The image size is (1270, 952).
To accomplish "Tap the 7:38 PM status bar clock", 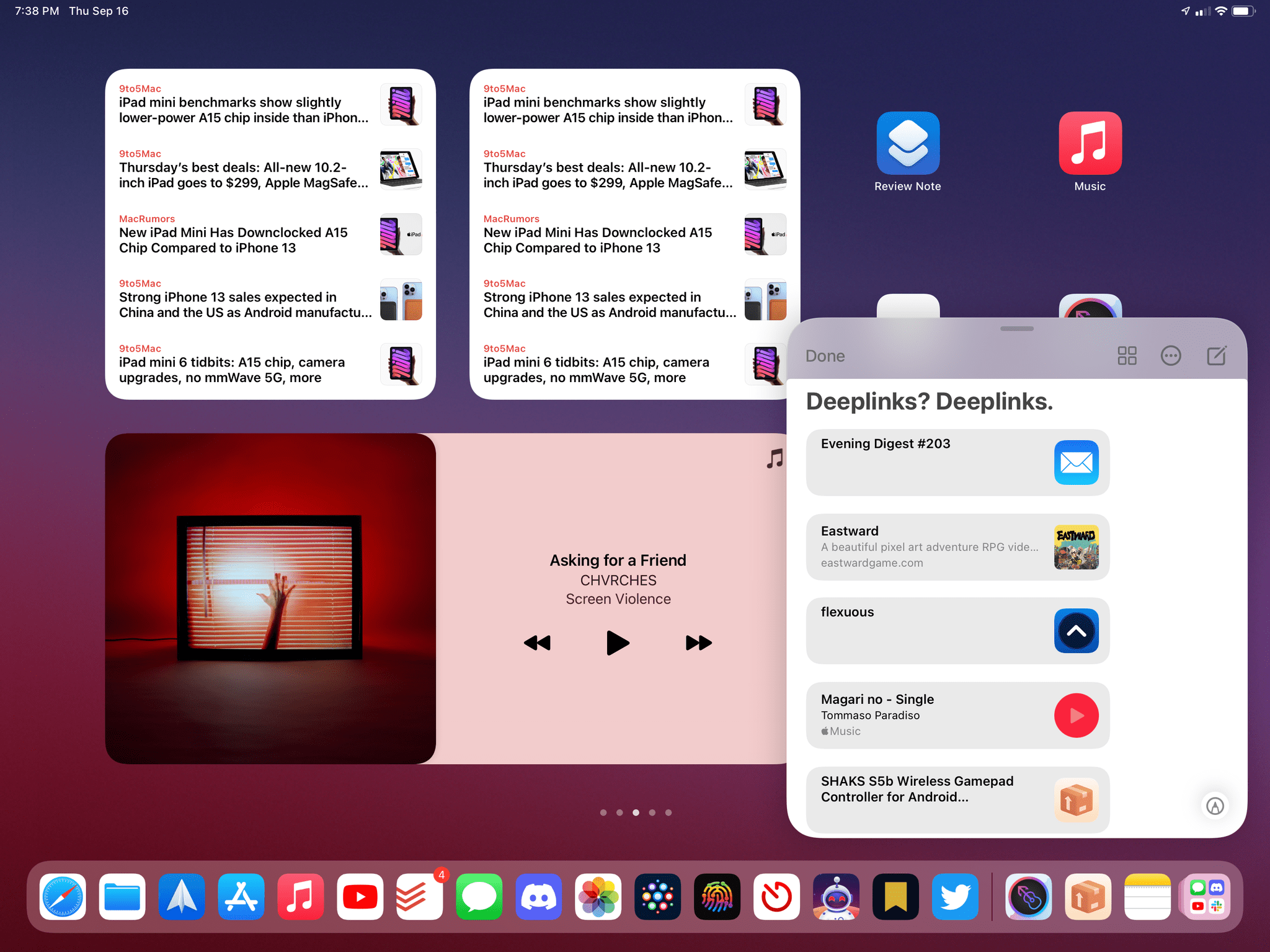I will (37, 11).
